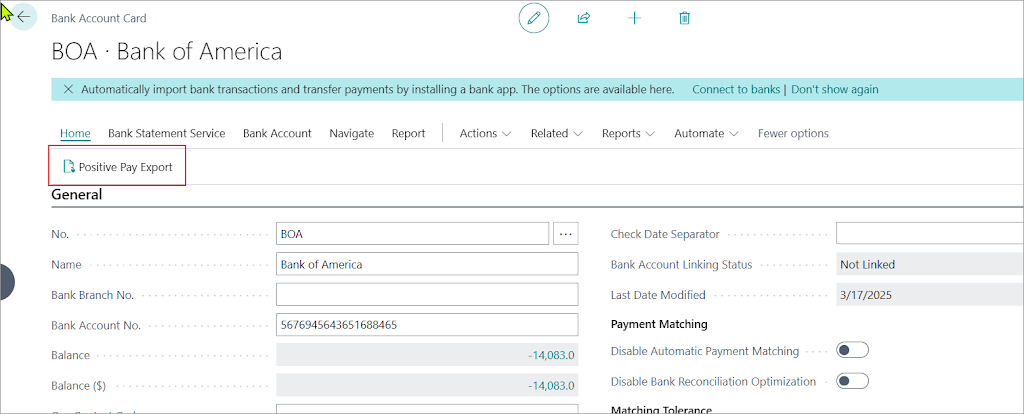Viewport: 1024px width, 414px height.
Task: Toggle Disable Bank Reconciliation Optimization
Action: tap(852, 381)
